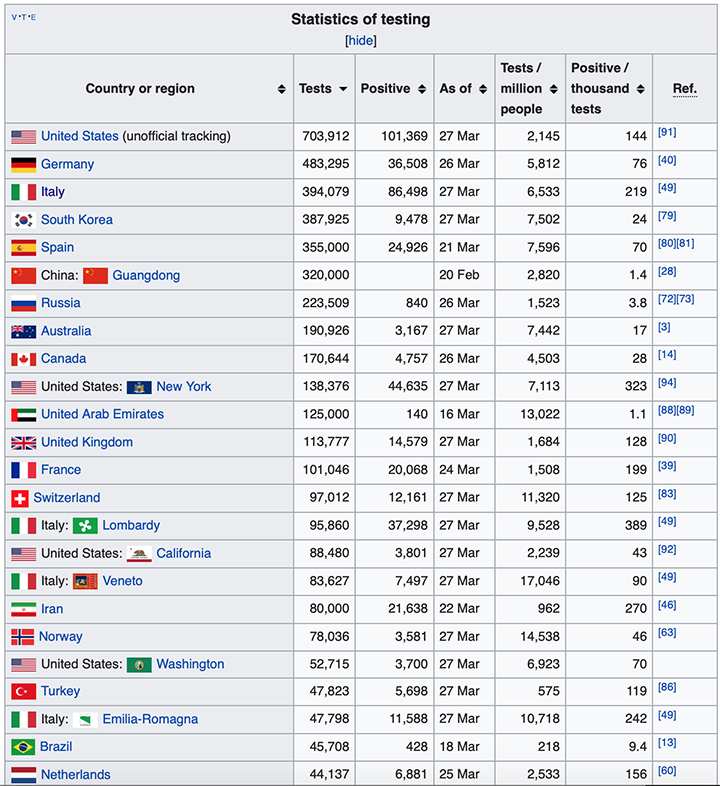The width and height of the screenshot is (720, 786).
Task: Open the Emilia-Romagna article link
Action: [150, 719]
